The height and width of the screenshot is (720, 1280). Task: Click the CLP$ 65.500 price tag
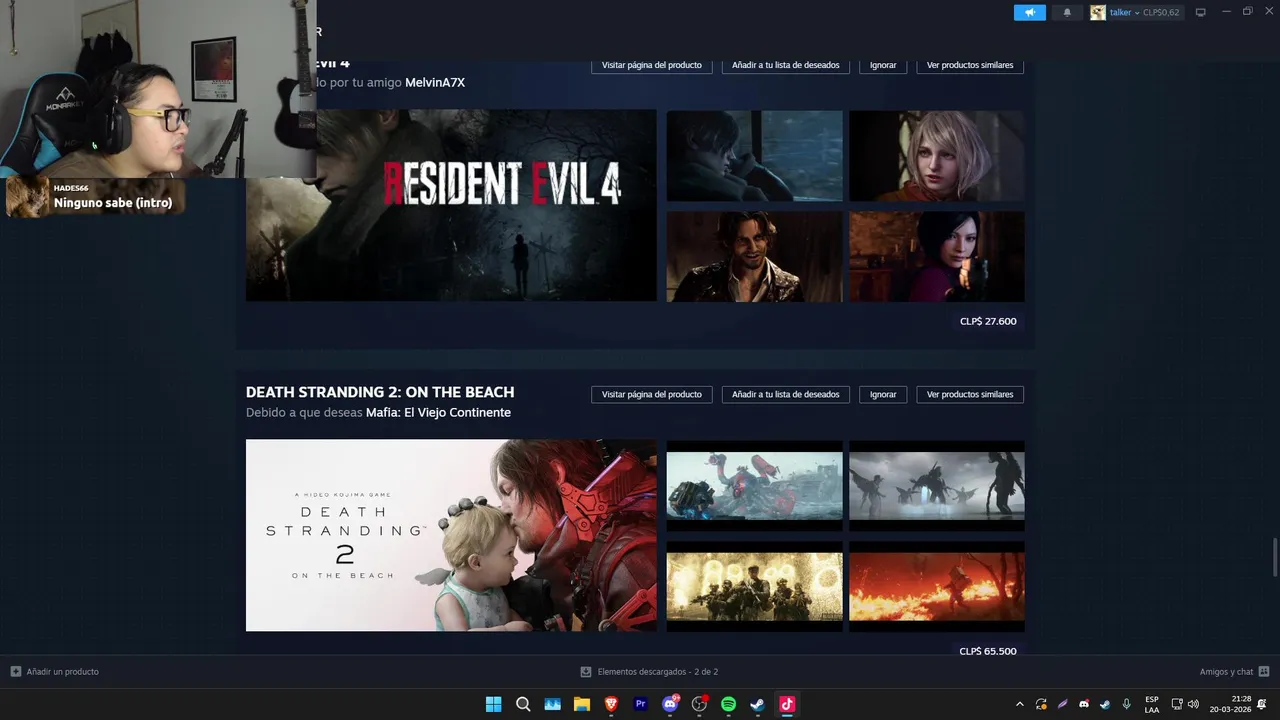[988, 651]
